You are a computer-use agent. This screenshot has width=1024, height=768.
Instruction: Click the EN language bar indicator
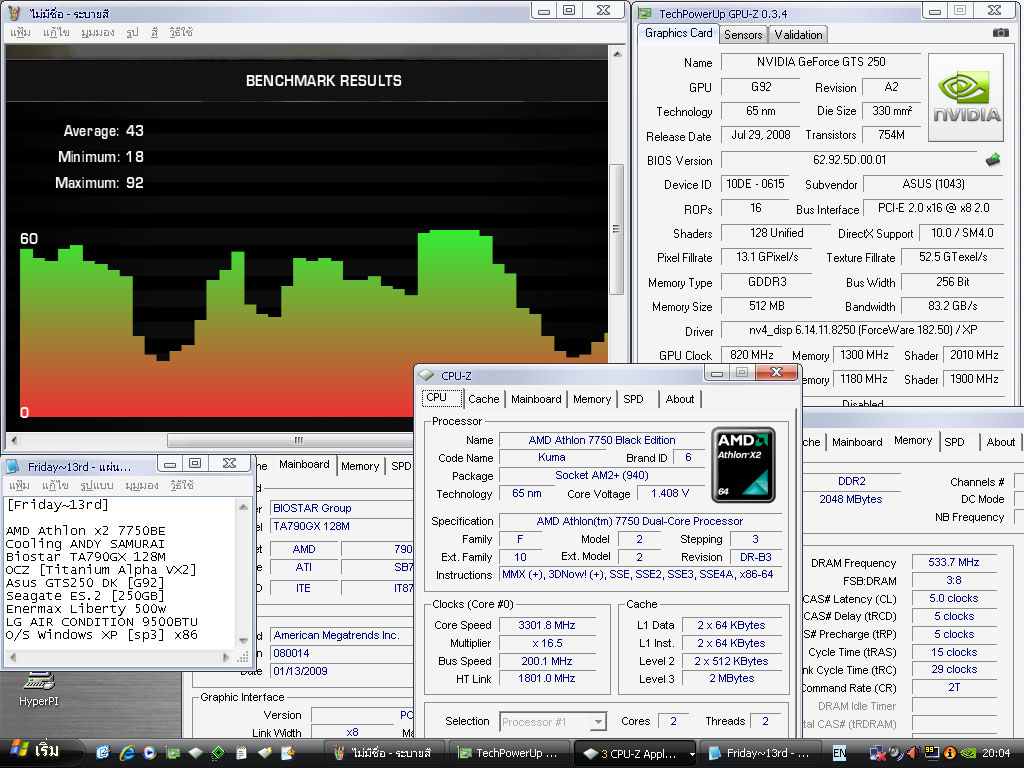tap(839, 753)
